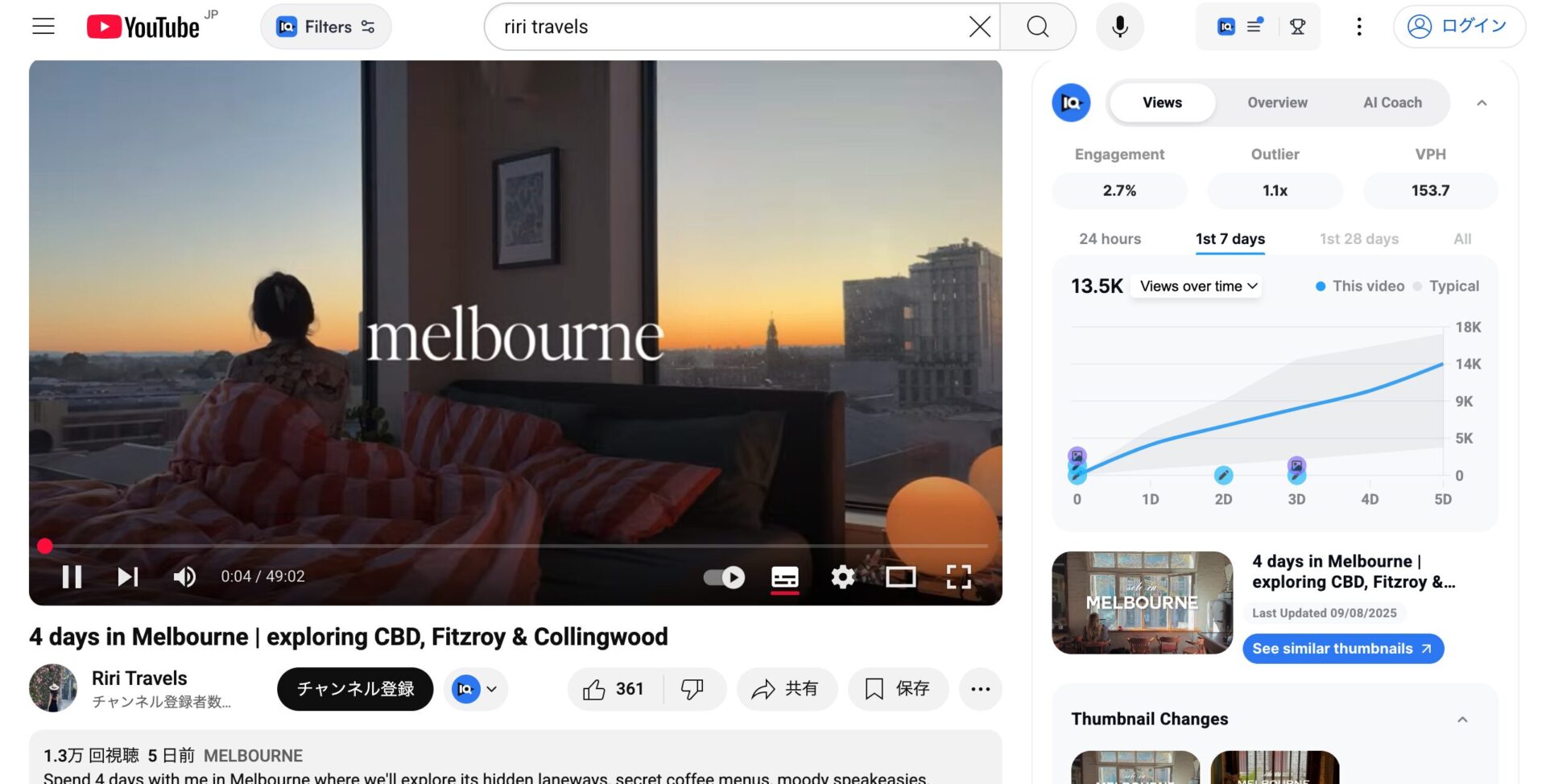The width and height of the screenshot is (1546, 784).
Task: Open player settings gear
Action: 843,576
